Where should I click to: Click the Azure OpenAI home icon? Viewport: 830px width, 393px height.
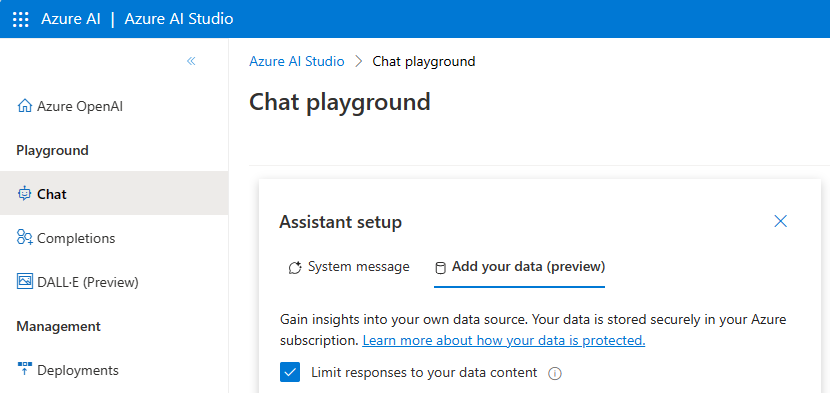(24, 106)
